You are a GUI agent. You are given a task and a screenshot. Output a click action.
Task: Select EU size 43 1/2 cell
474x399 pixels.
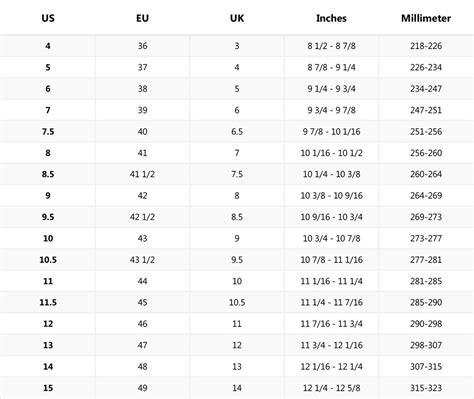click(x=142, y=260)
